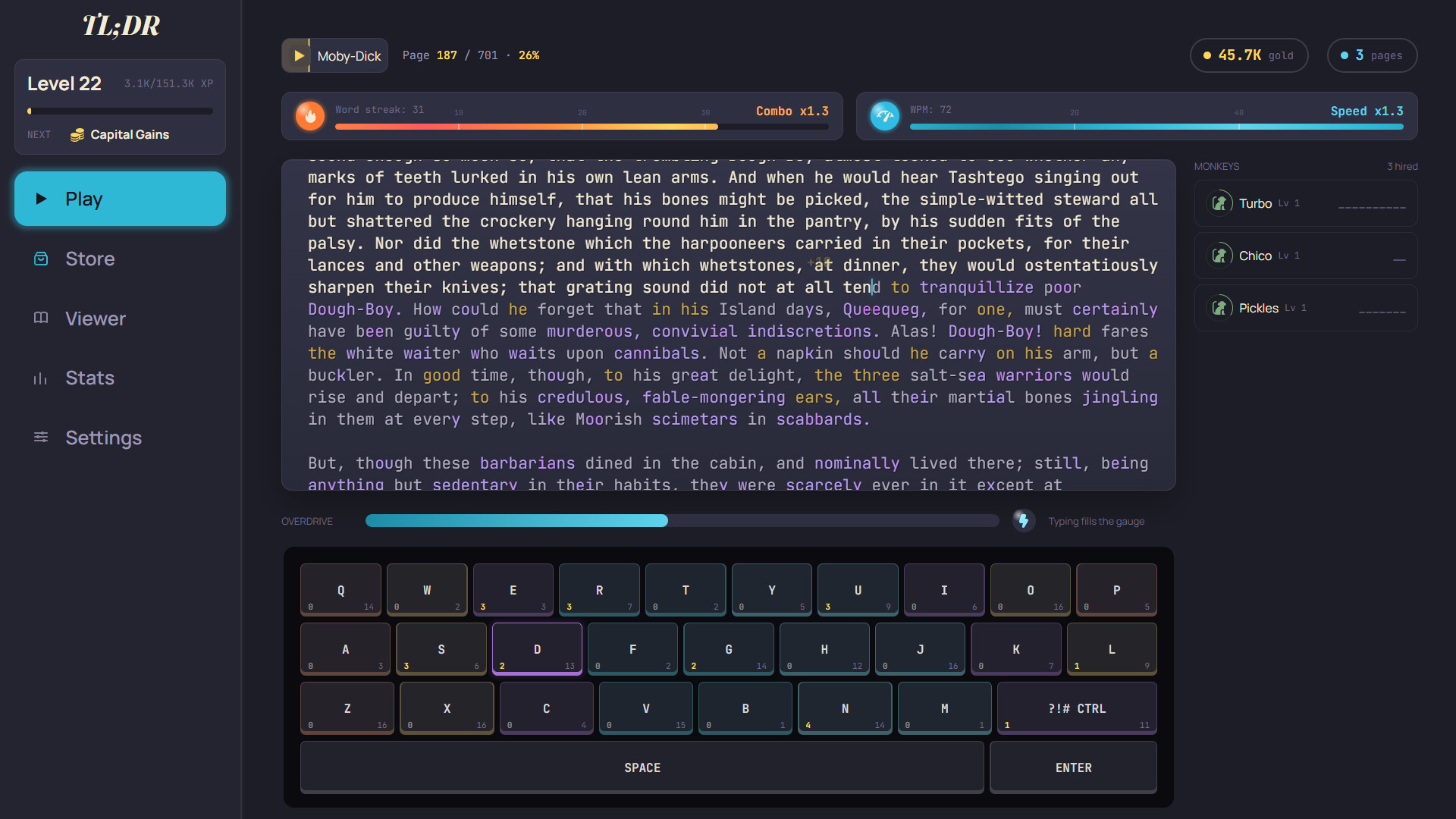Image resolution: width=1456 pixels, height=819 pixels.
Task: Click the 3 pages counter pill
Action: click(x=1372, y=55)
